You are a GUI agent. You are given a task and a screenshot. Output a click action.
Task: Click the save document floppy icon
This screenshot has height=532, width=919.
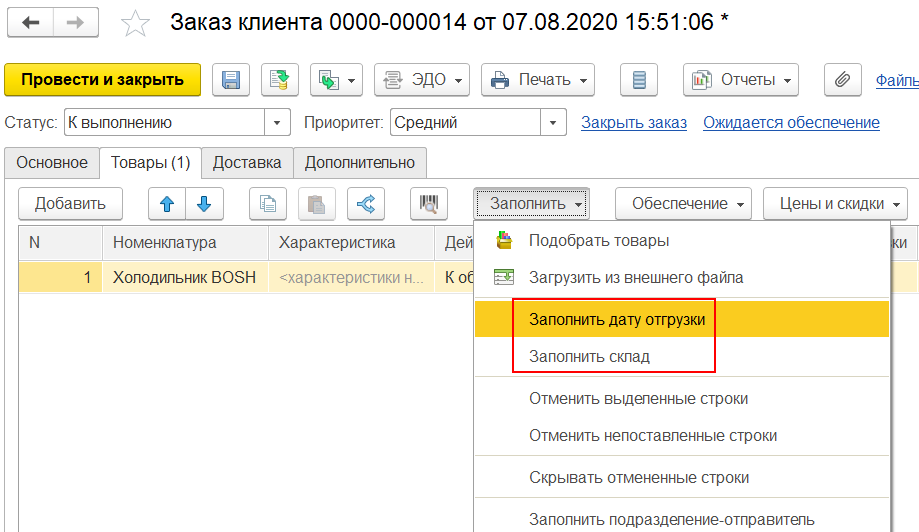231,80
